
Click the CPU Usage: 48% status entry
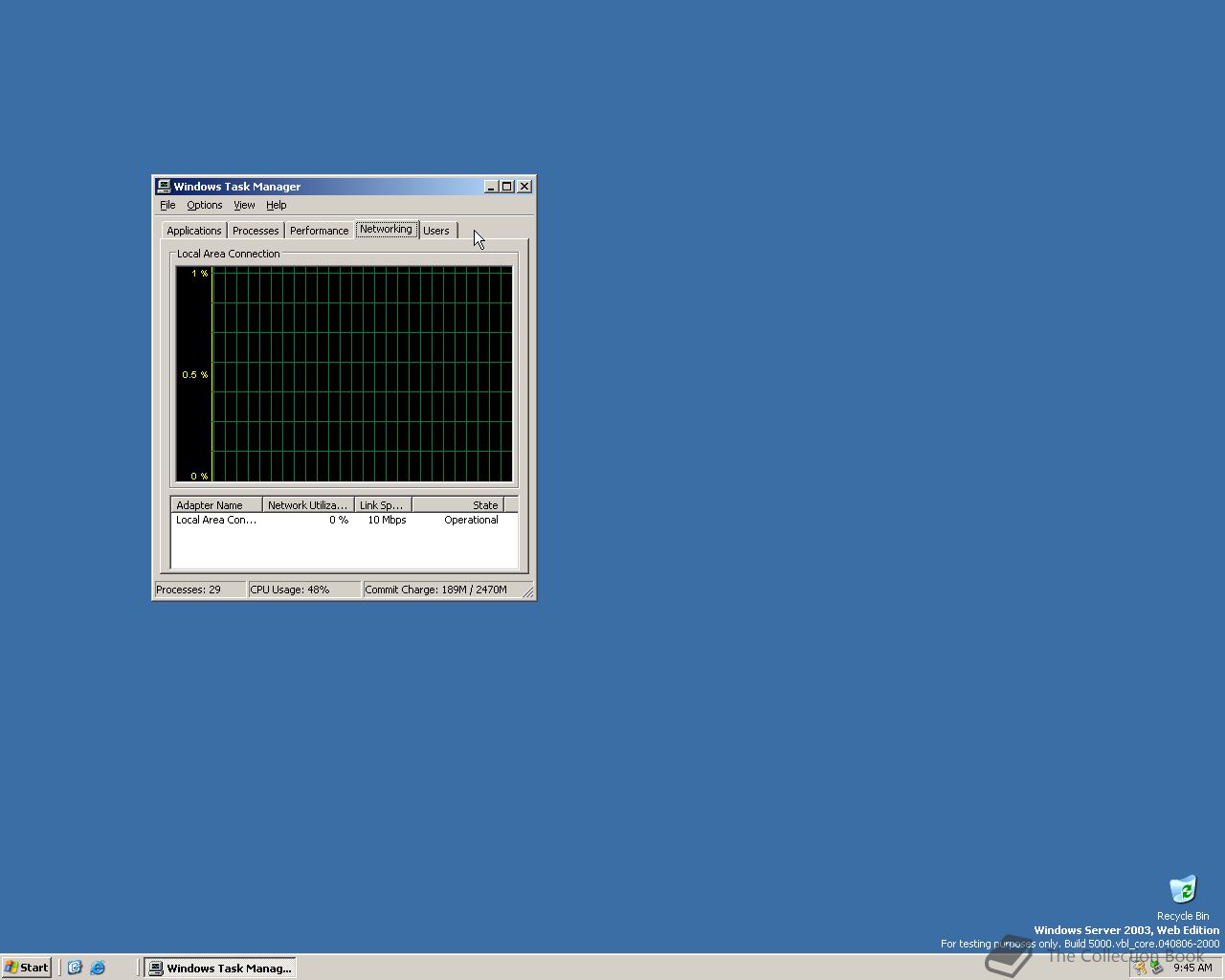pyautogui.click(x=303, y=590)
